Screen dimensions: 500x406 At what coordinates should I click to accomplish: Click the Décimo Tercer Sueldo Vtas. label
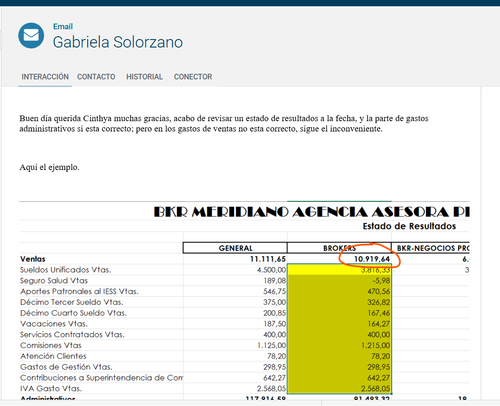[72, 302]
